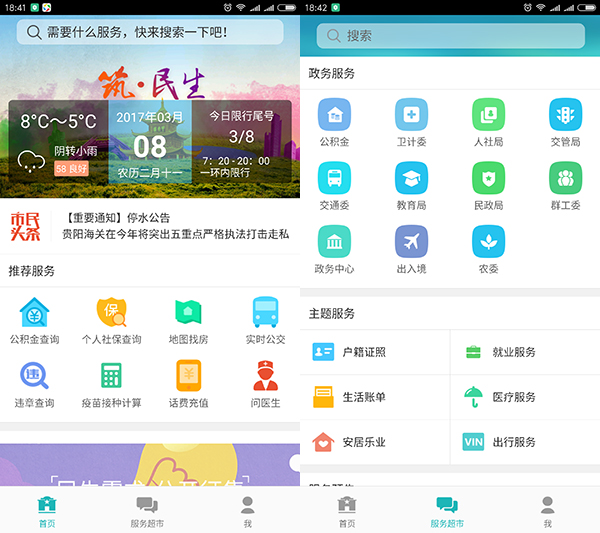The width and height of the screenshot is (600, 533).
Task: Select 教育局 education bureau icon
Action: coord(411,186)
